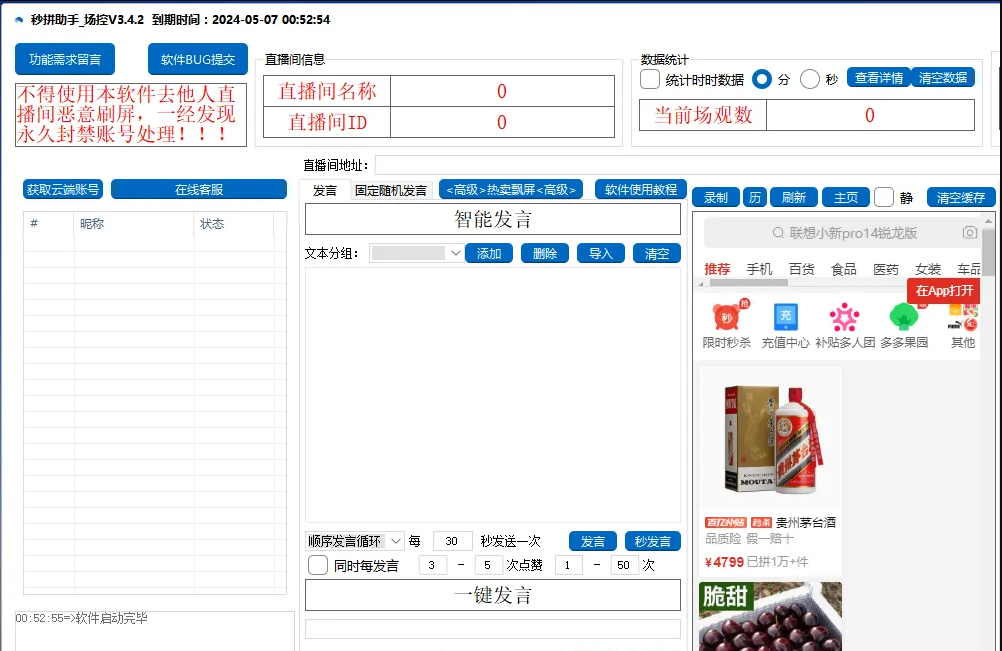Click the 直播间地址 input field
Image resolution: width=1002 pixels, height=651 pixels.
click(x=686, y=165)
